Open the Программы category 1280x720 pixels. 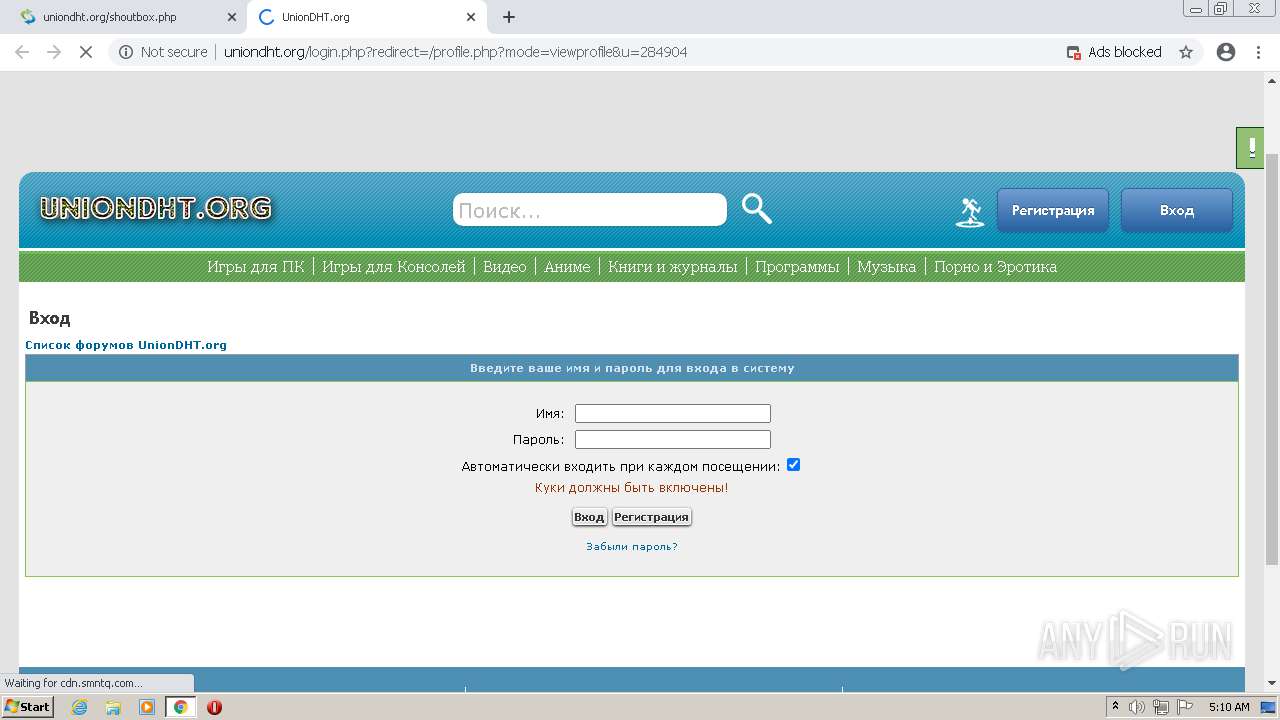point(797,267)
